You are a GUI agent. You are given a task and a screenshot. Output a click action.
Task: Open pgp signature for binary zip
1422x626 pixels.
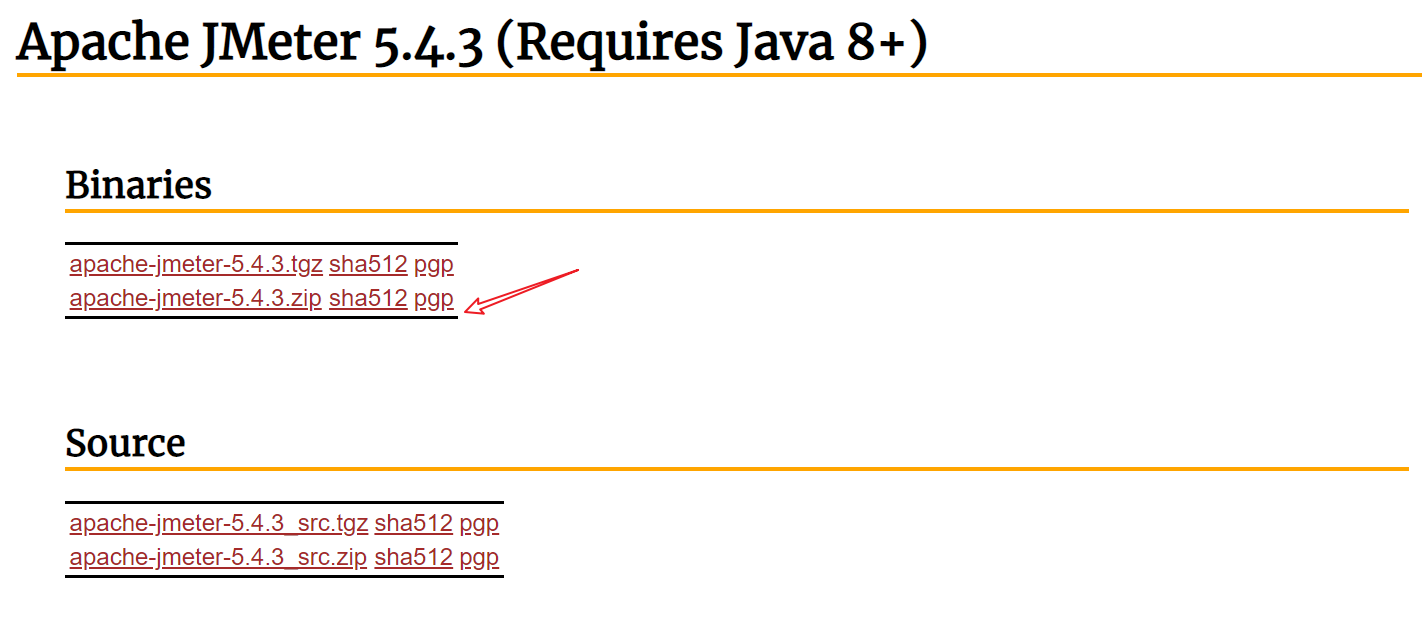point(434,298)
